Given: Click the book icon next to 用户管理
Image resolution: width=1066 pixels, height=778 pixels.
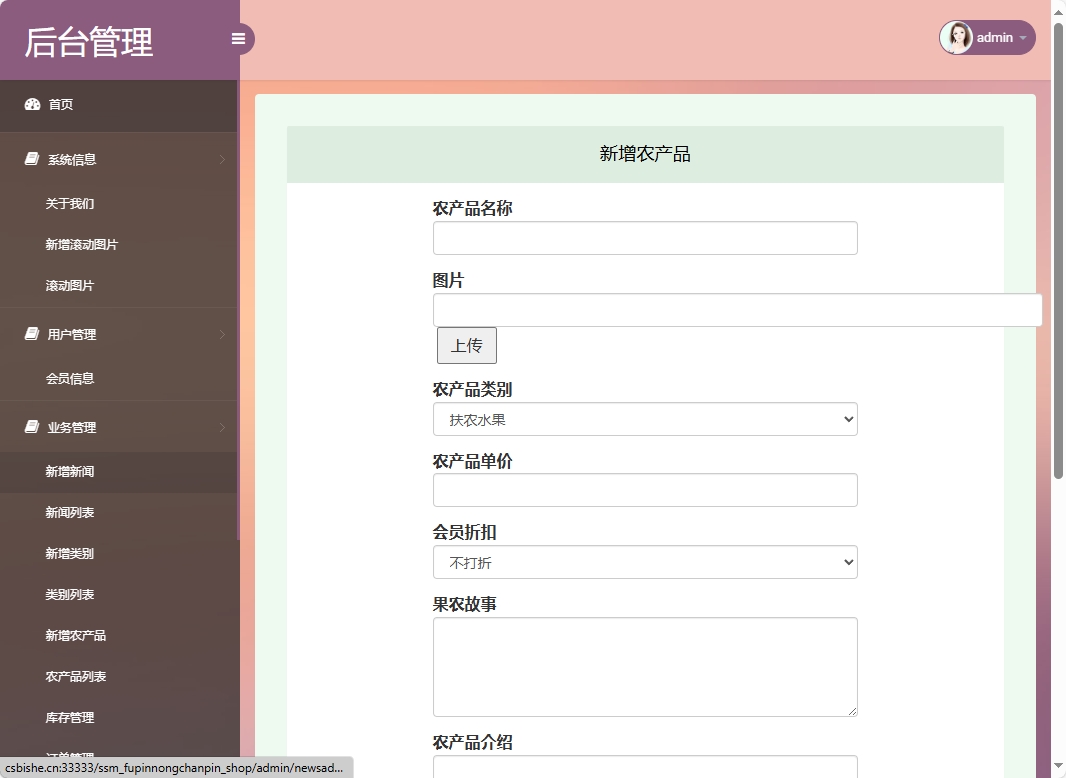Looking at the screenshot, I should [29, 334].
